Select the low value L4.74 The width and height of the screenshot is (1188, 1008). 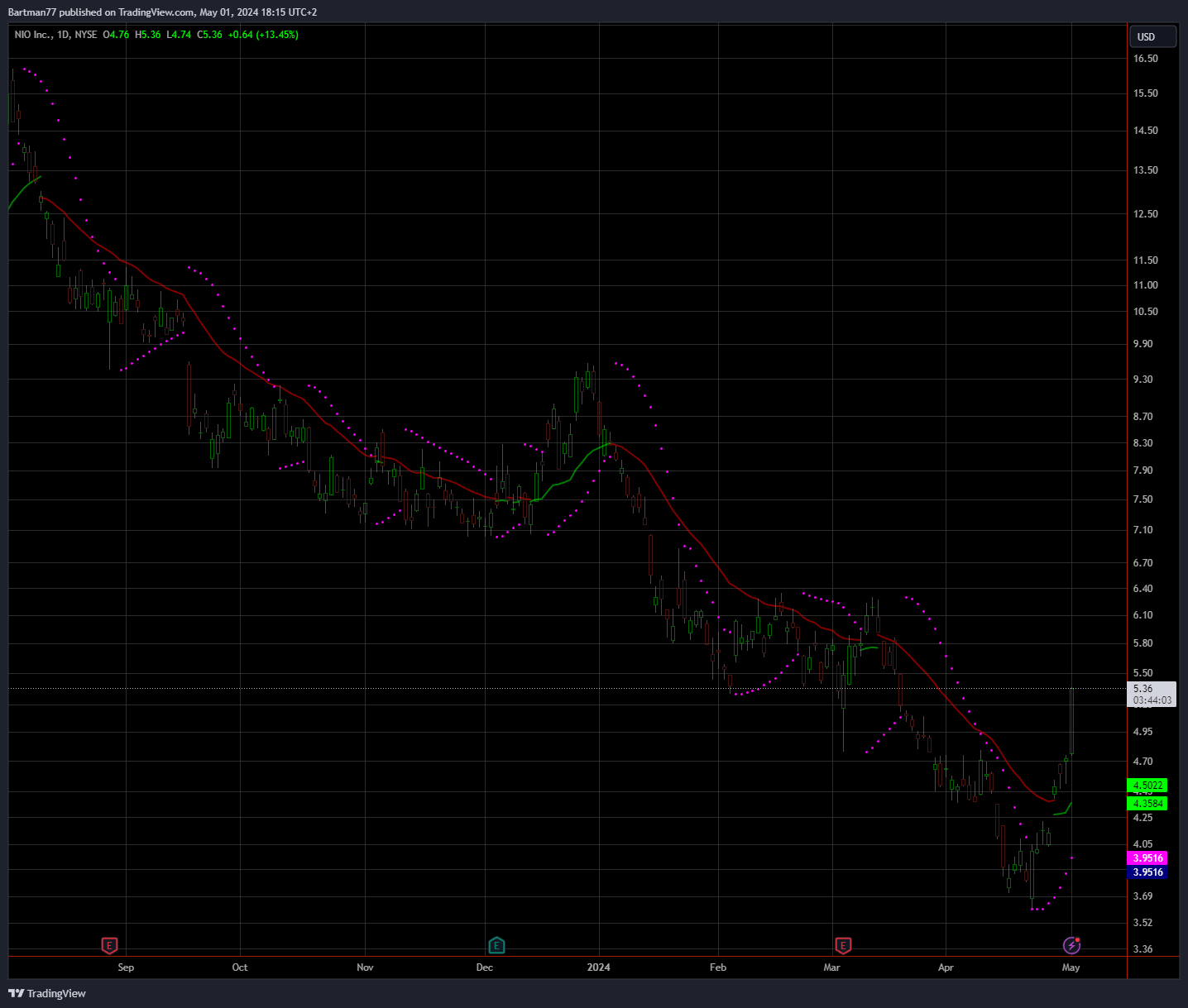coord(179,35)
